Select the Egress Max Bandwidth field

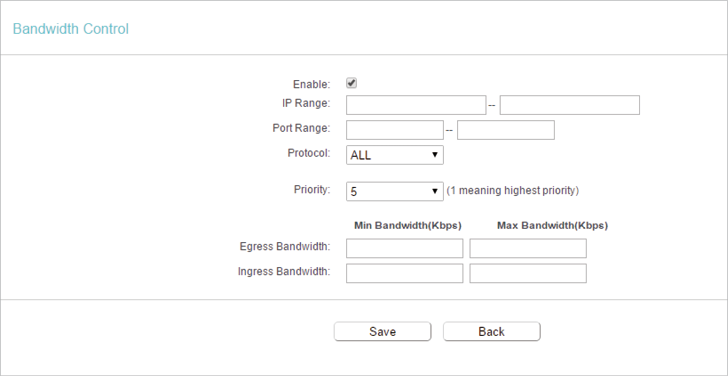coord(528,248)
